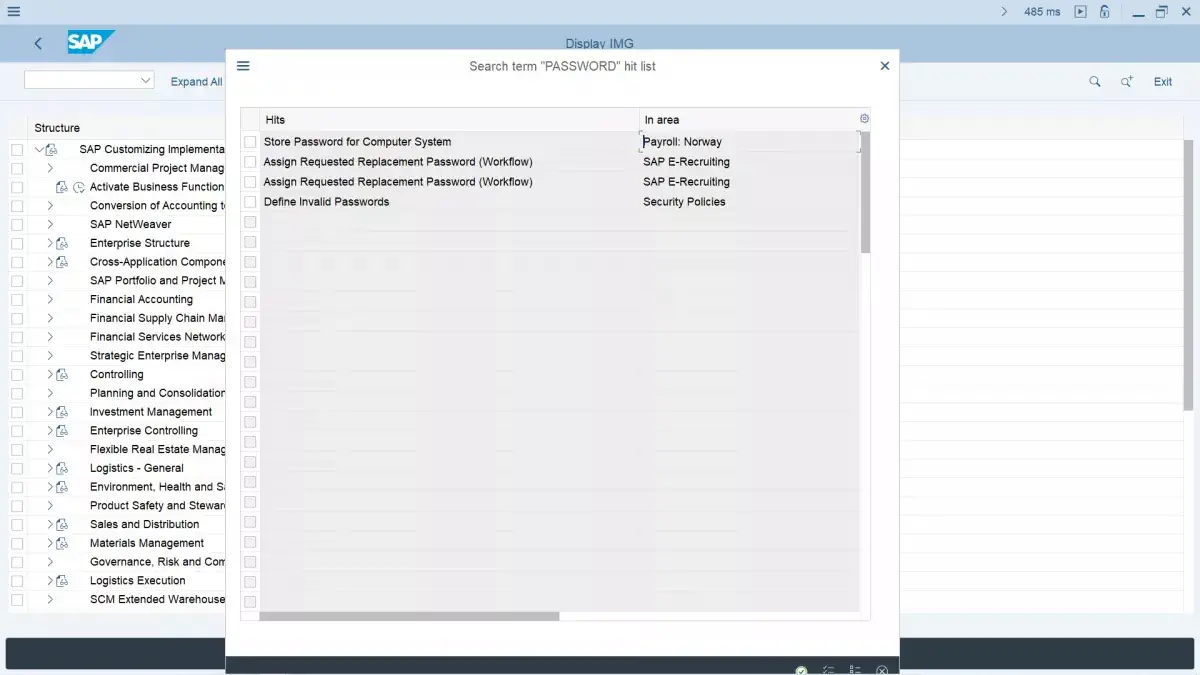Close the PASSWORD hit list dialog

pyautogui.click(x=884, y=66)
